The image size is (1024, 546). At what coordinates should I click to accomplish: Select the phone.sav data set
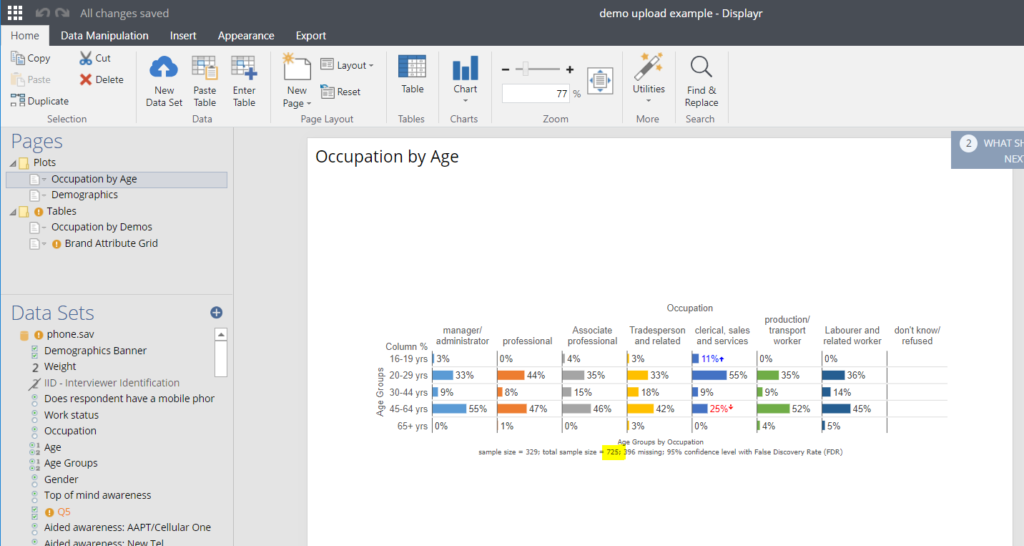click(71, 334)
